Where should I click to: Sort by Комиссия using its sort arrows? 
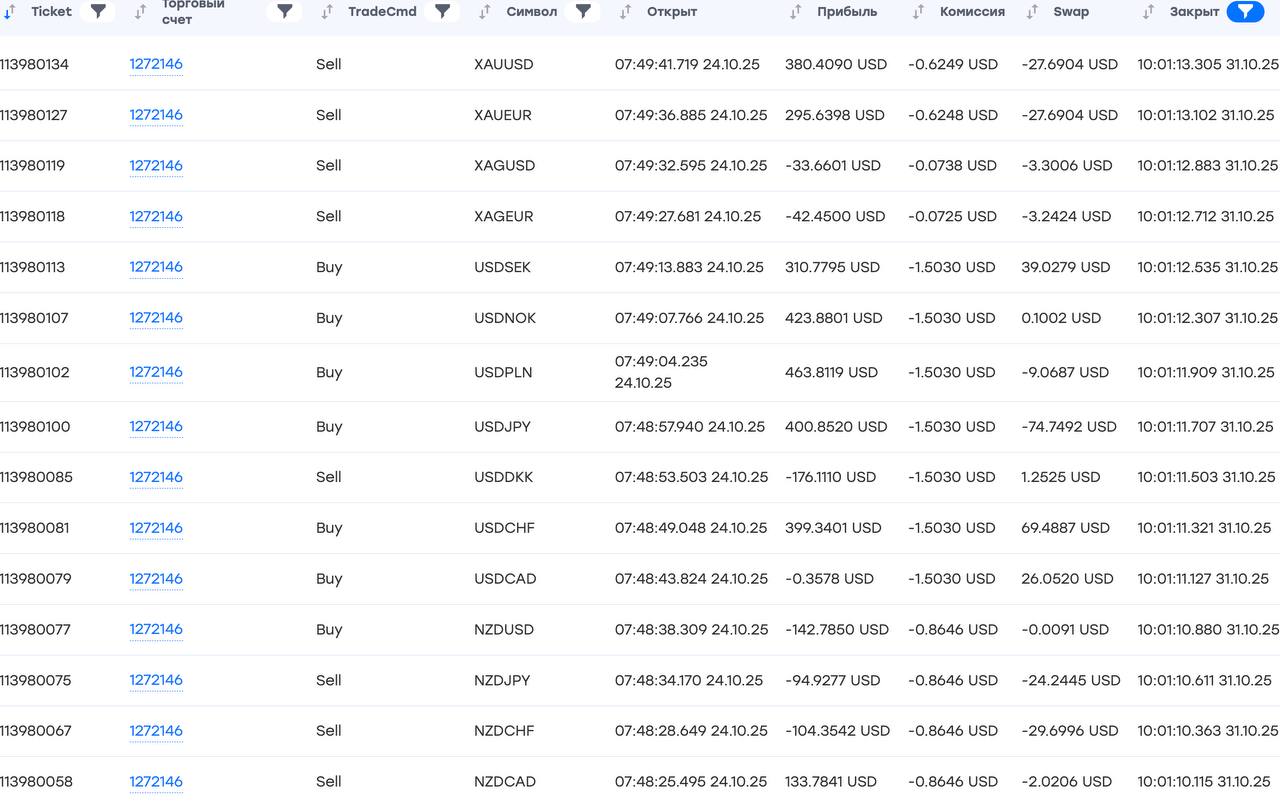pyautogui.click(x=919, y=12)
